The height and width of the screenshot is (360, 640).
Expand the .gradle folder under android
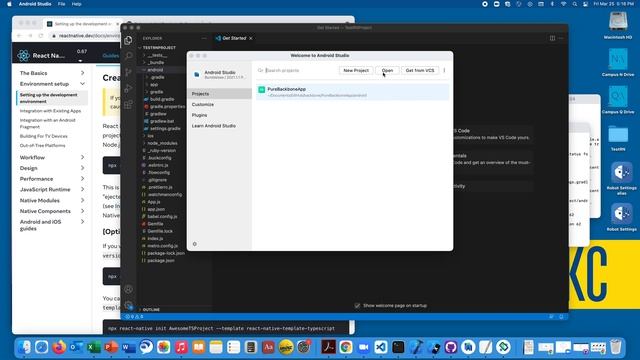(x=157, y=77)
